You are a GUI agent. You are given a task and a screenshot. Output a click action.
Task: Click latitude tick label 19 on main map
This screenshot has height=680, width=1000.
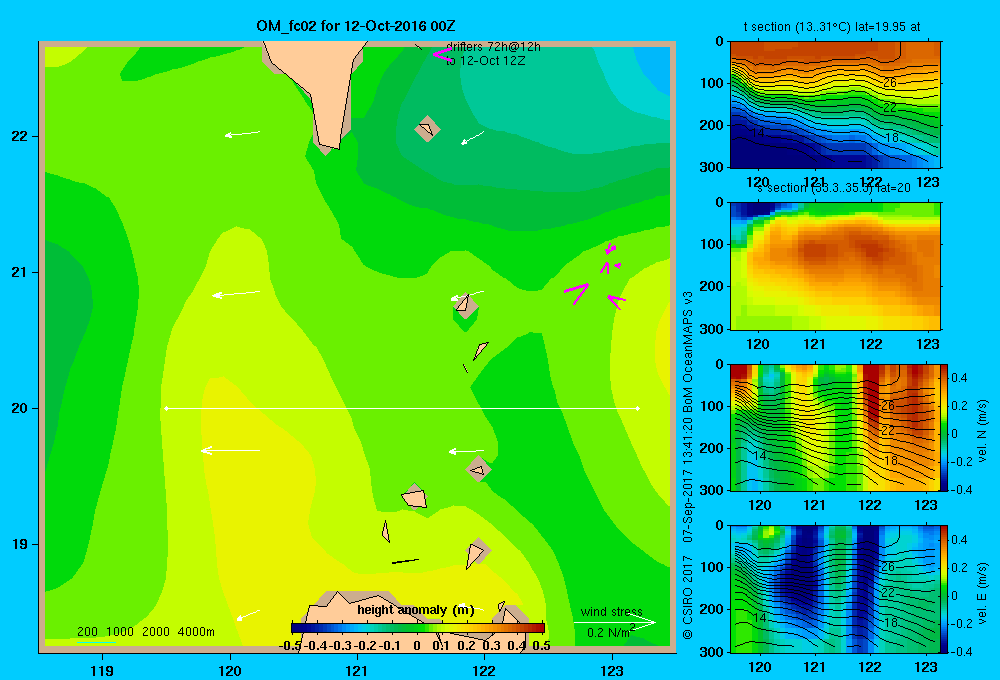[x=20, y=544]
